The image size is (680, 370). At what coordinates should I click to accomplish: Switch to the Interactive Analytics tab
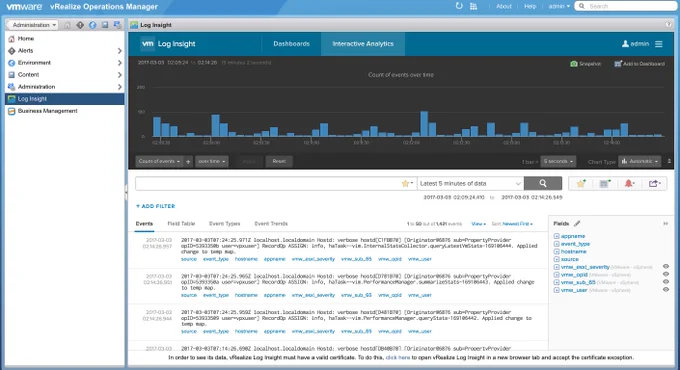363,44
